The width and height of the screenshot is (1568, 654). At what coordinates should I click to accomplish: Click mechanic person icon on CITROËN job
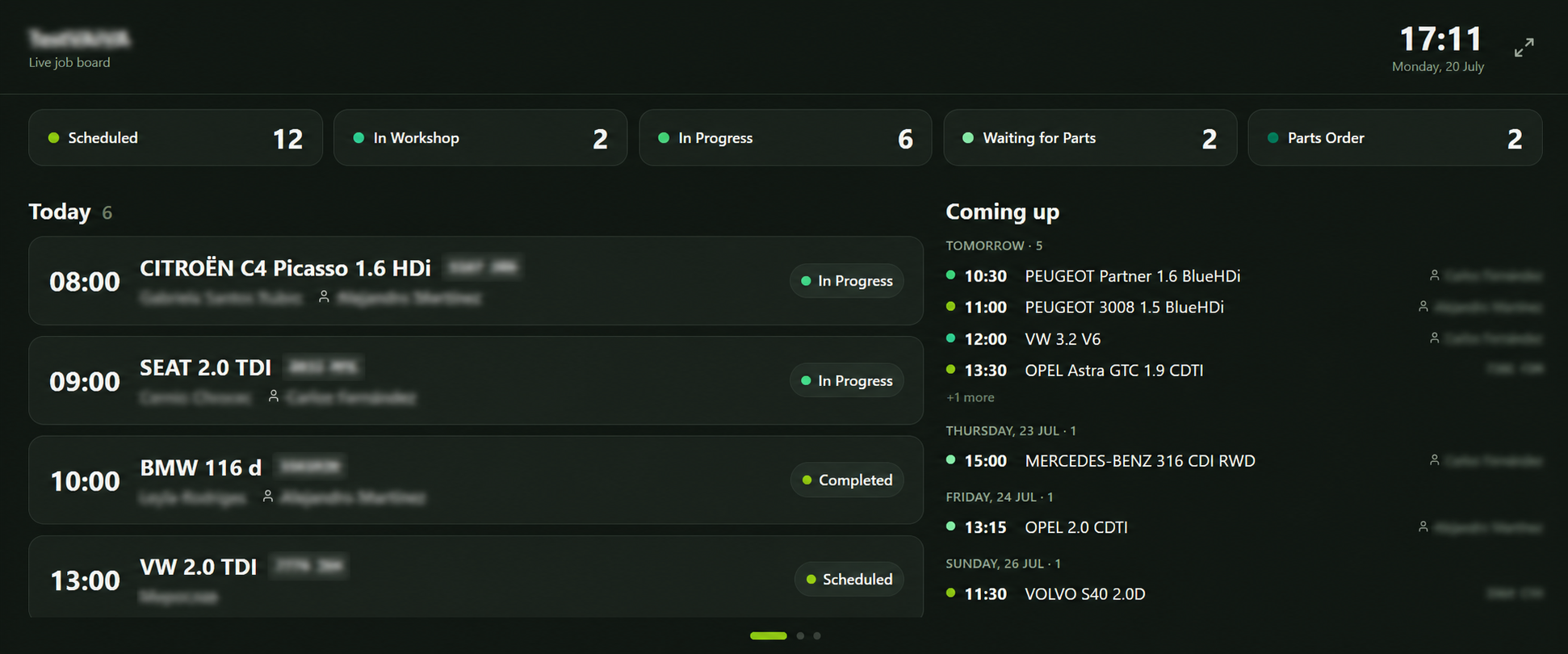(324, 297)
